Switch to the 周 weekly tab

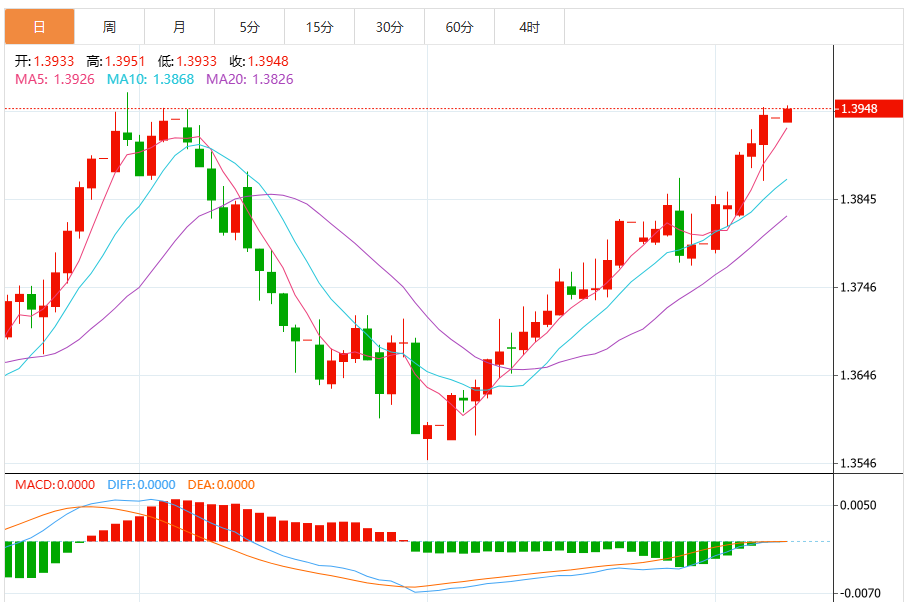click(x=109, y=27)
